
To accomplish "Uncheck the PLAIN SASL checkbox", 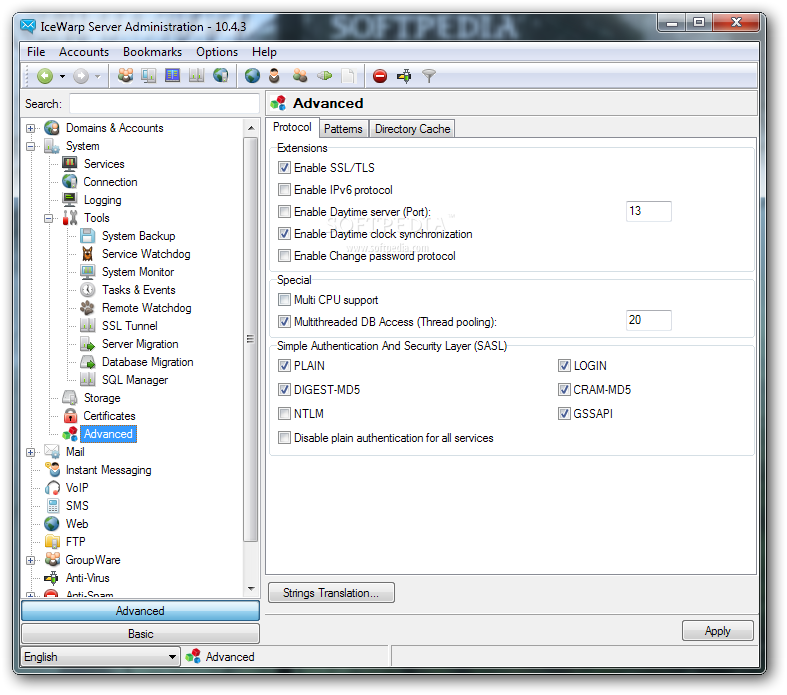I will tap(284, 366).
